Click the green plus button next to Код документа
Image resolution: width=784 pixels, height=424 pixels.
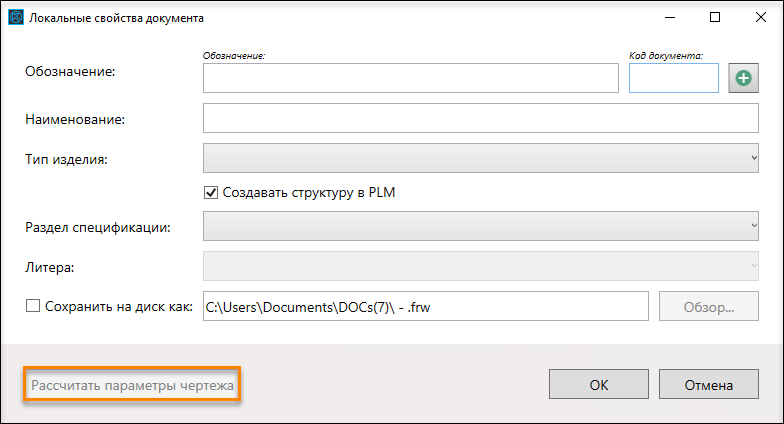click(743, 78)
